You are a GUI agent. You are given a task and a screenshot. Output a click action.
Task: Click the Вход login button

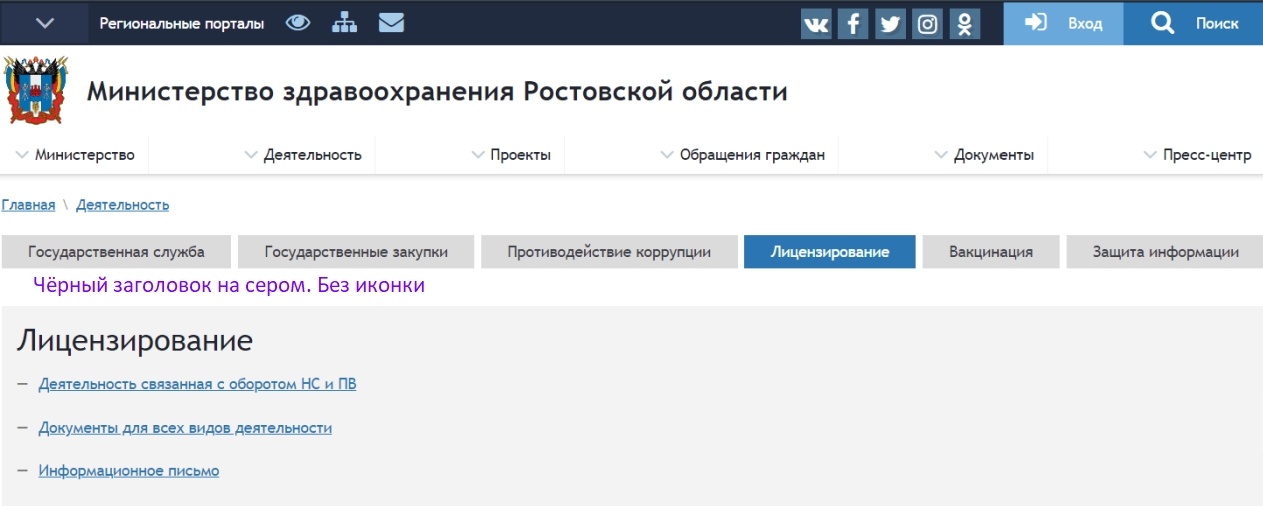point(1064,23)
